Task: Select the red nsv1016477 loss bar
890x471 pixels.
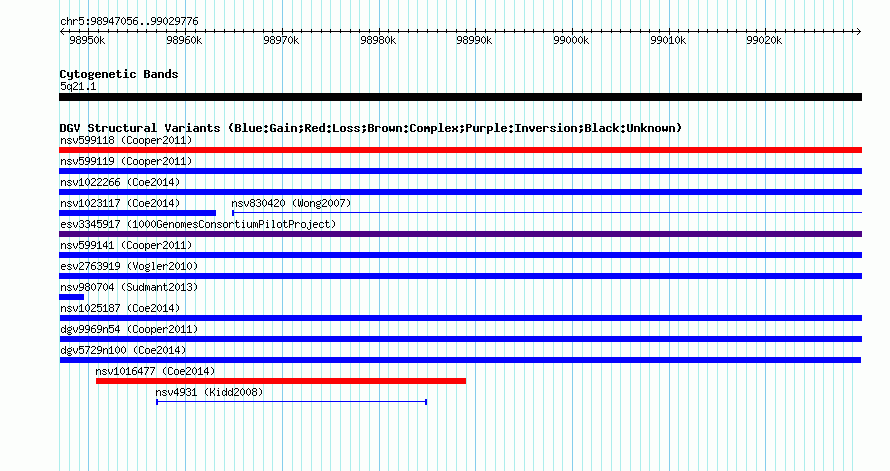Action: (x=281, y=381)
